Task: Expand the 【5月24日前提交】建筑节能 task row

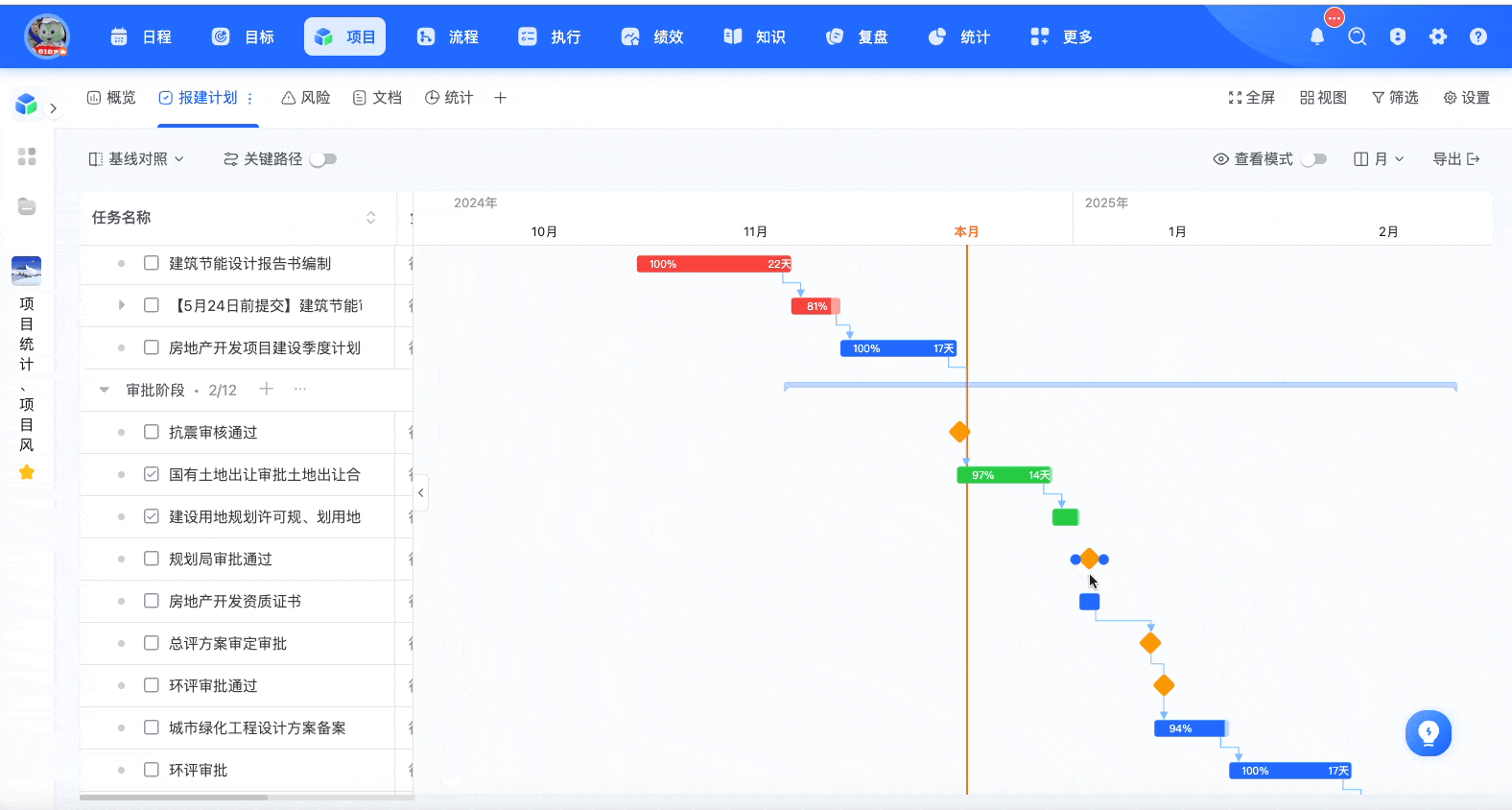Action: click(122, 305)
